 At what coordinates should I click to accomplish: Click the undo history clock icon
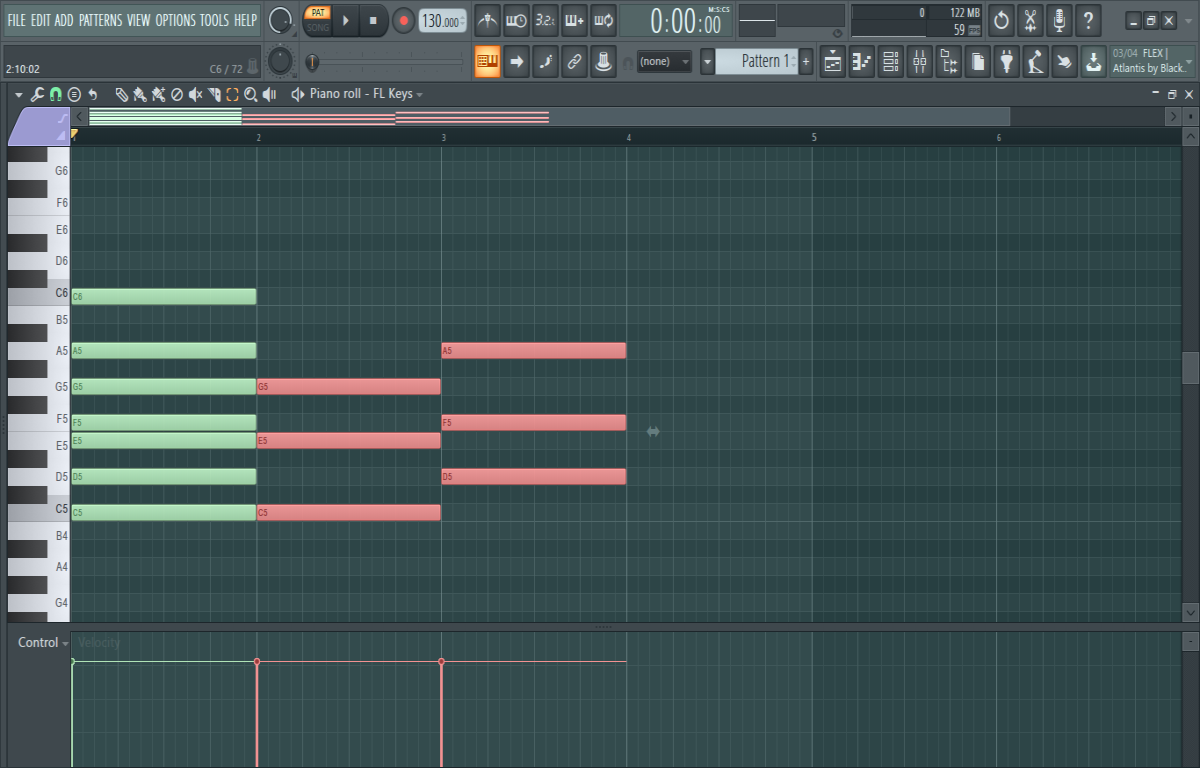tap(1001, 20)
